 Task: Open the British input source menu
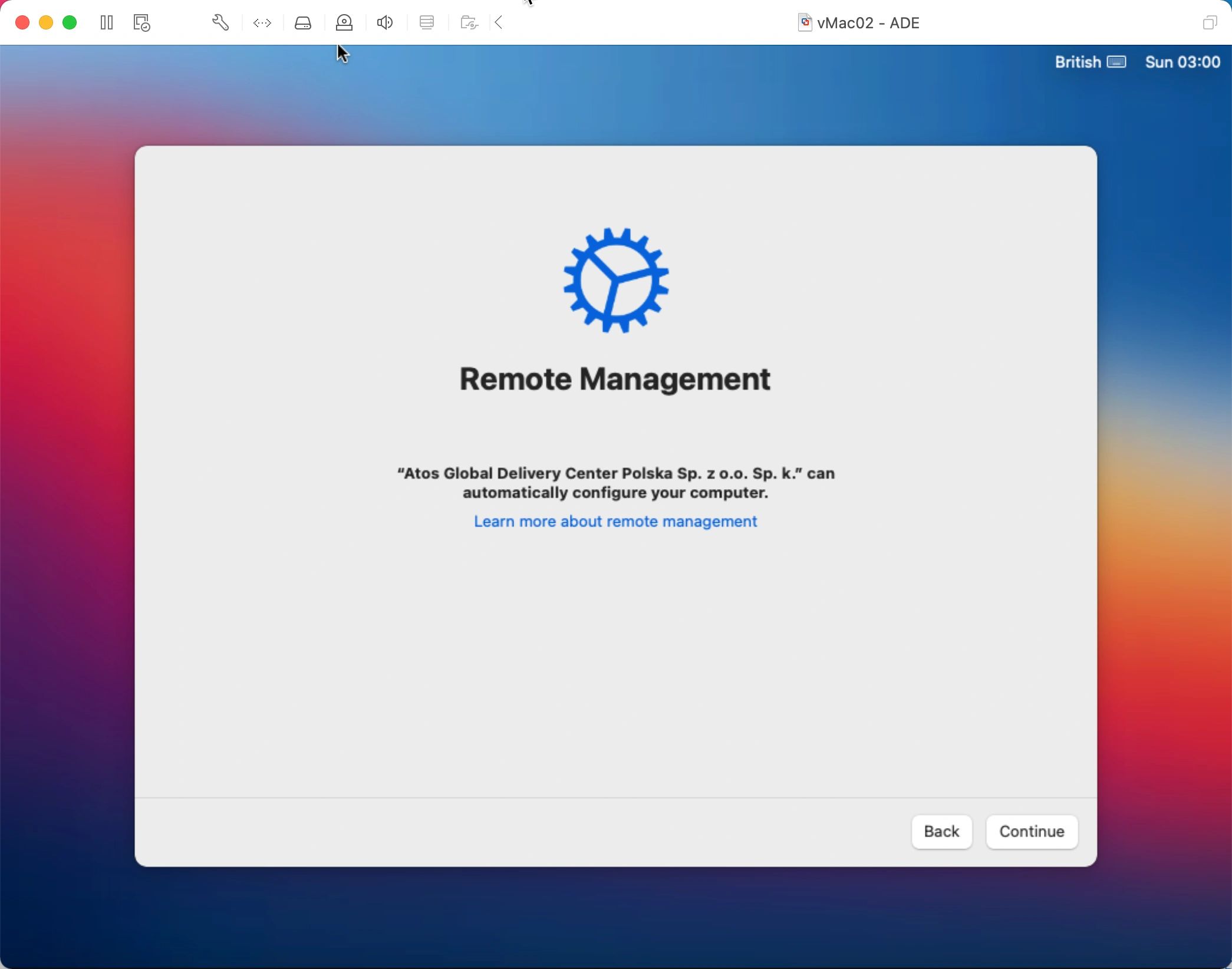point(1078,62)
